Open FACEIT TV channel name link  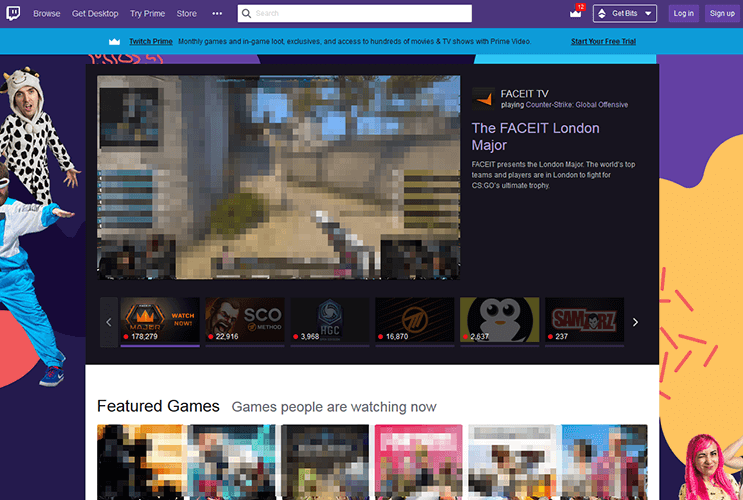click(x=525, y=94)
